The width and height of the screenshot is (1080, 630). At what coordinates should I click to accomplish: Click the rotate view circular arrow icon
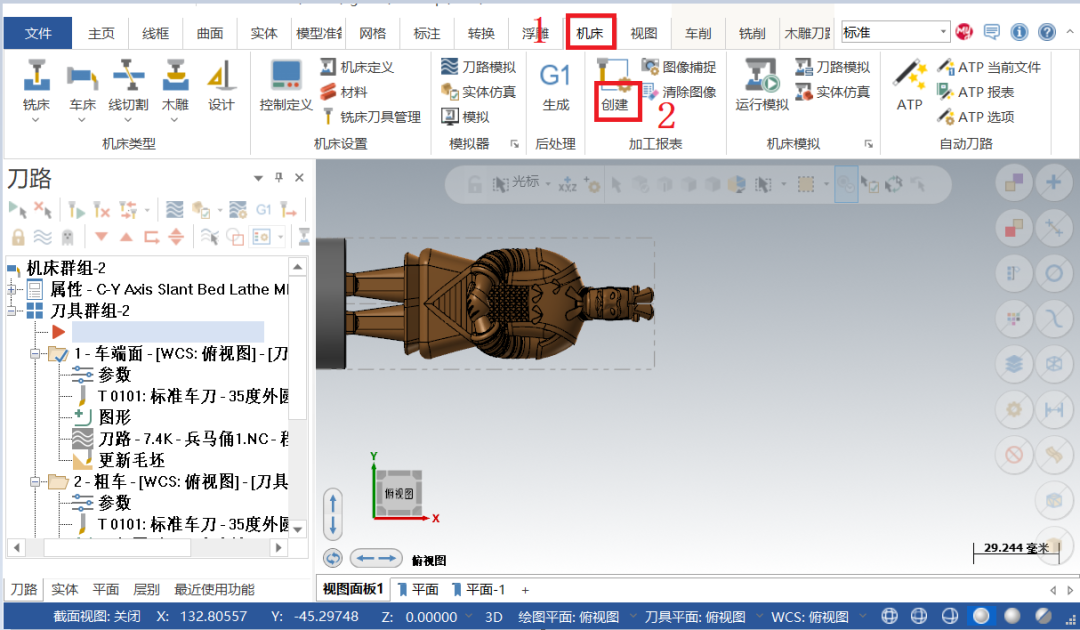click(333, 558)
